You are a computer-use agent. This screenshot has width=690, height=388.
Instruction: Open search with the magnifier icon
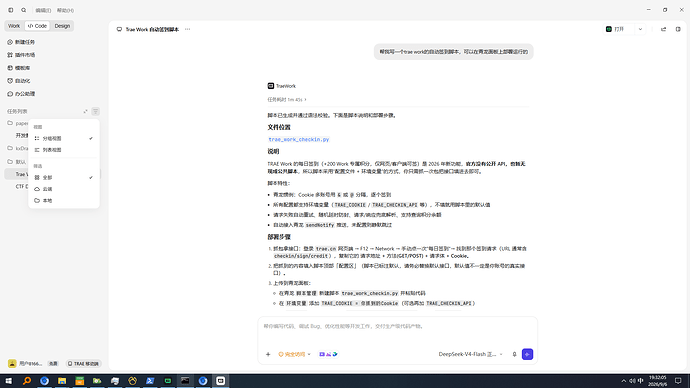[24, 10]
